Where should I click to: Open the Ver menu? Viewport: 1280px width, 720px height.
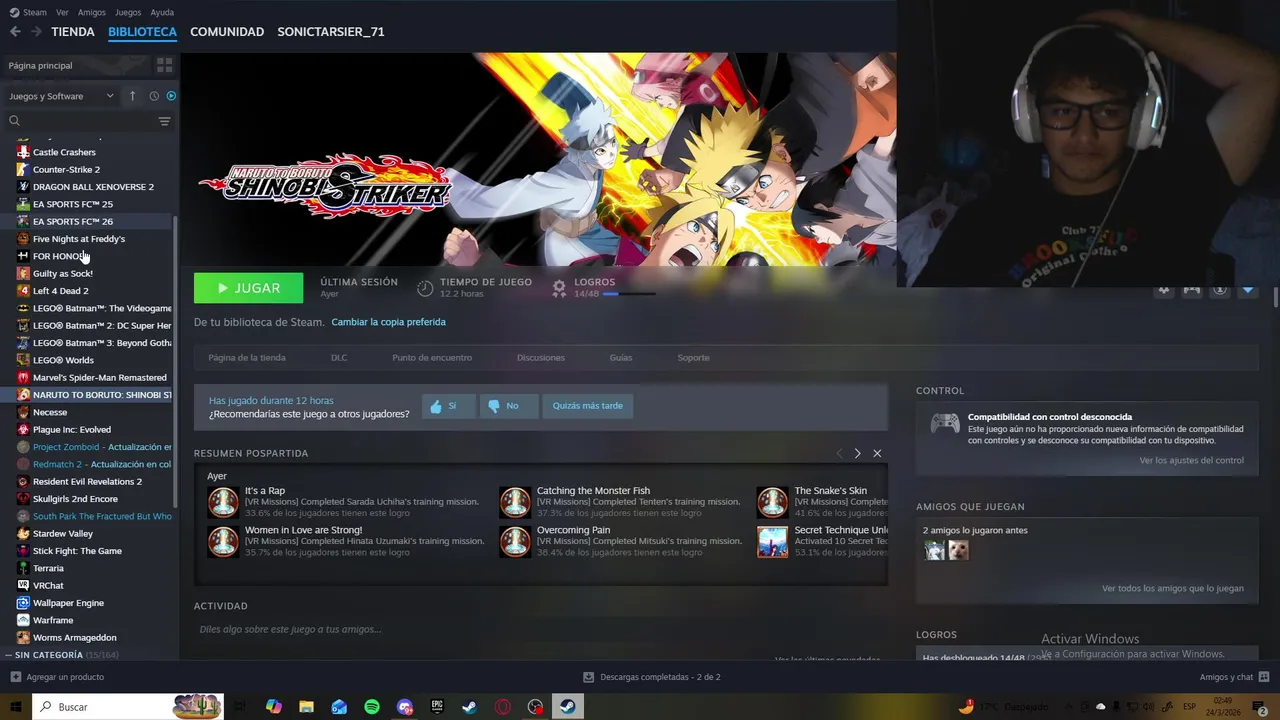tap(62, 12)
